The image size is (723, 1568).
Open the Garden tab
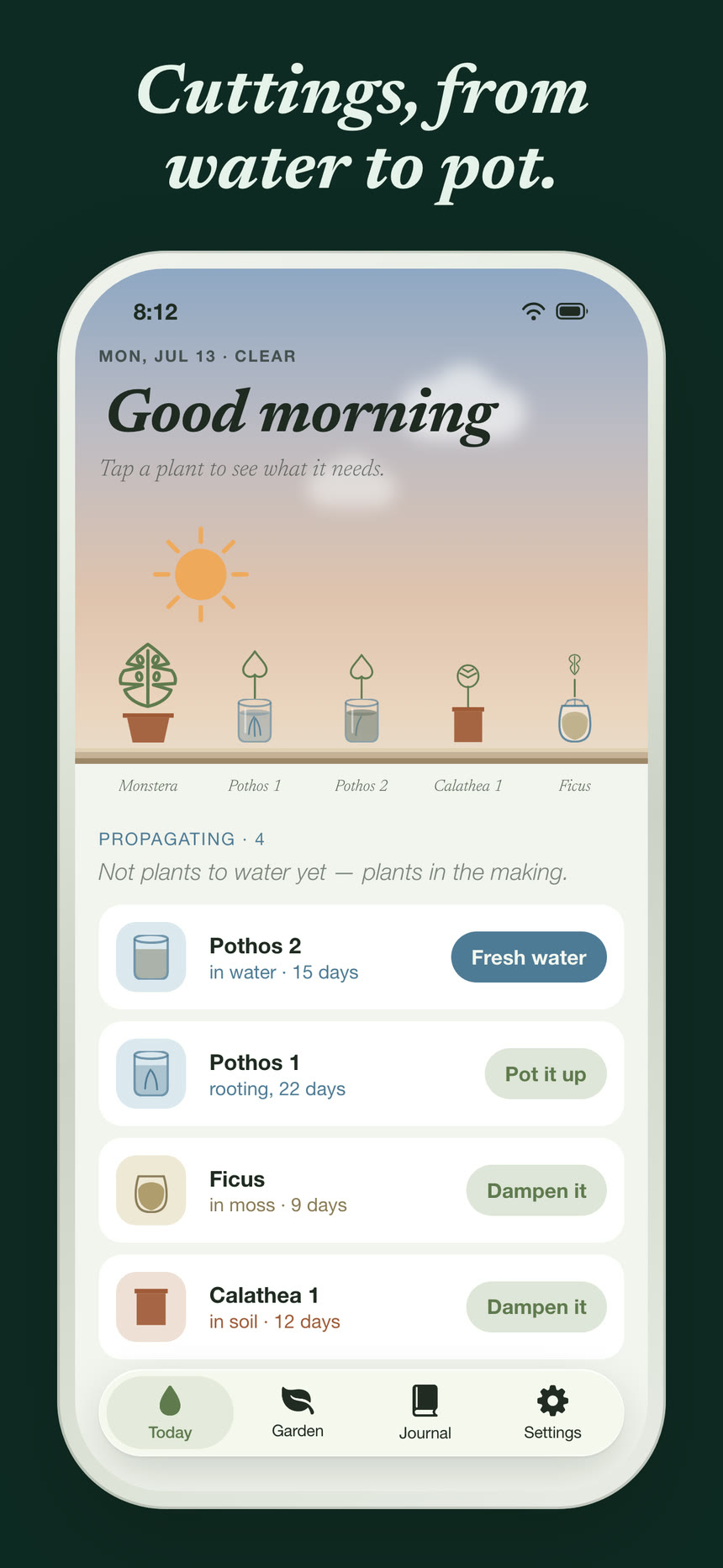pyautogui.click(x=298, y=1413)
